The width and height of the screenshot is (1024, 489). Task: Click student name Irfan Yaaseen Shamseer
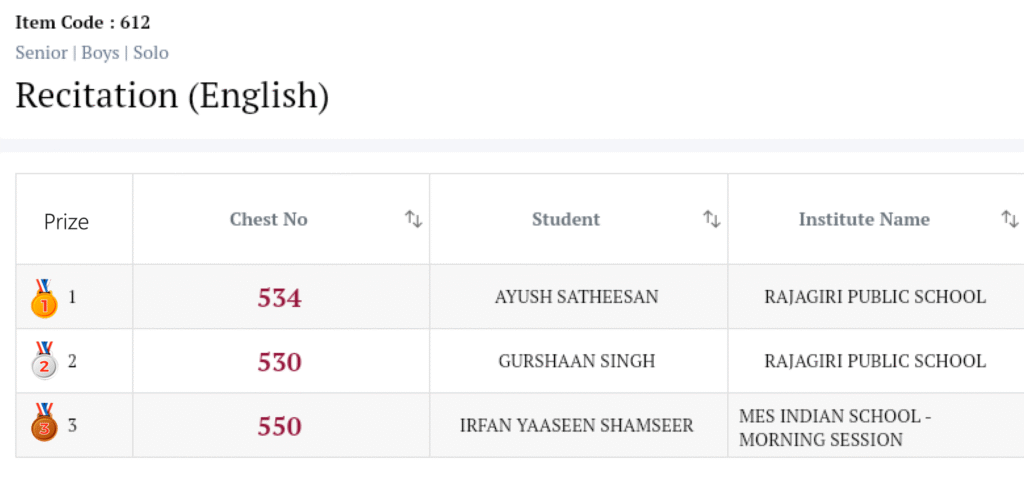tap(576, 425)
